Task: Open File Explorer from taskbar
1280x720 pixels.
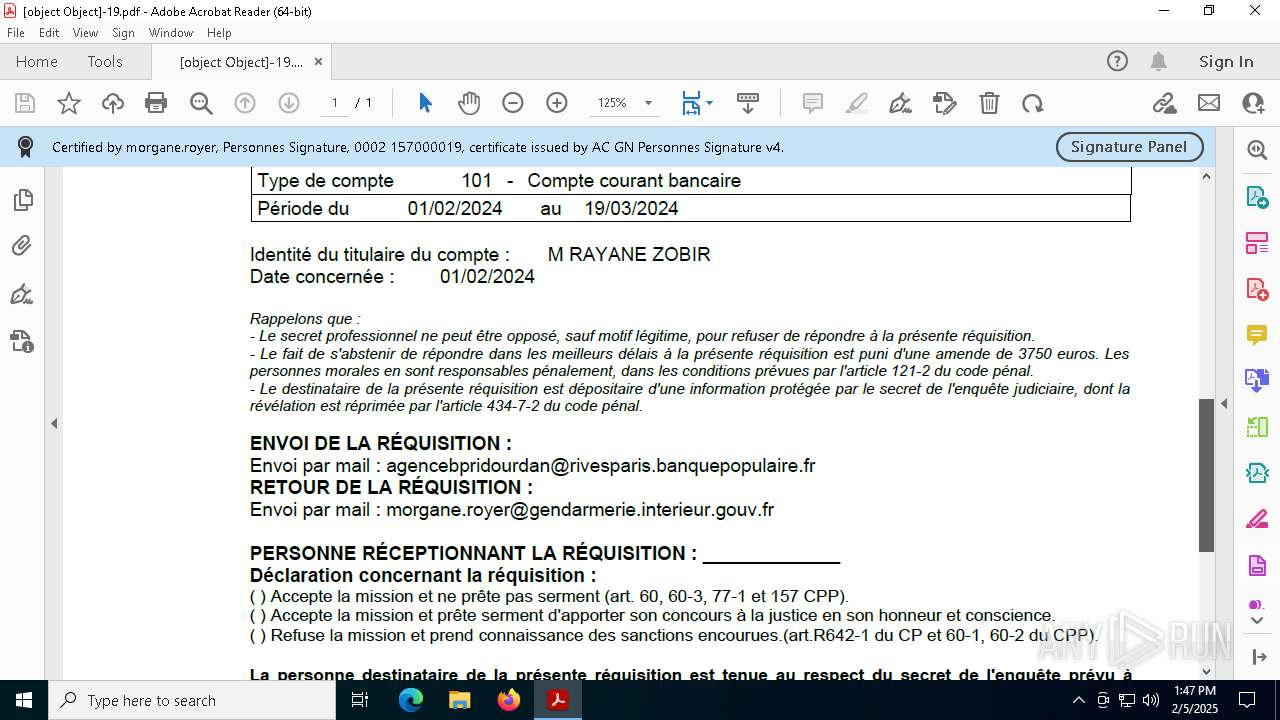Action: click(459, 700)
